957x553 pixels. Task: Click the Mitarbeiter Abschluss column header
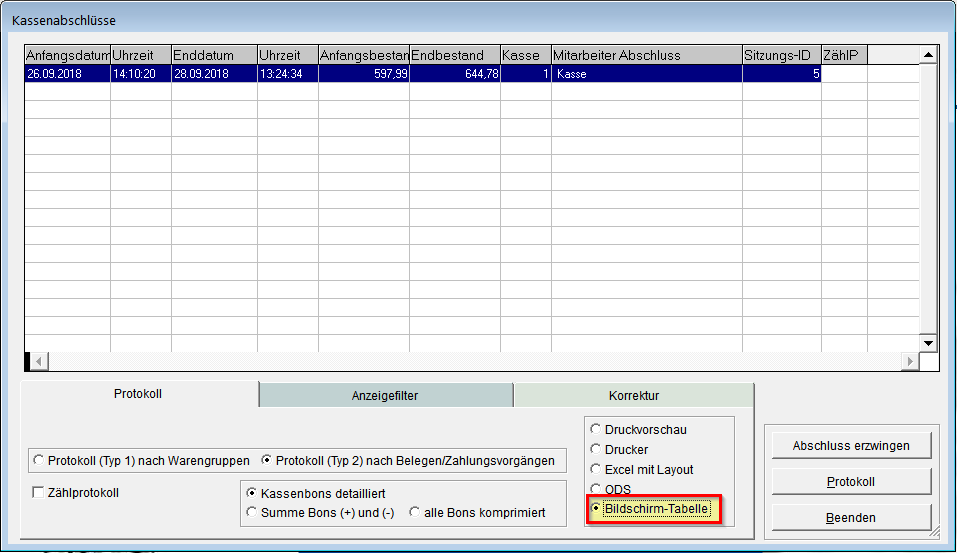coord(647,55)
